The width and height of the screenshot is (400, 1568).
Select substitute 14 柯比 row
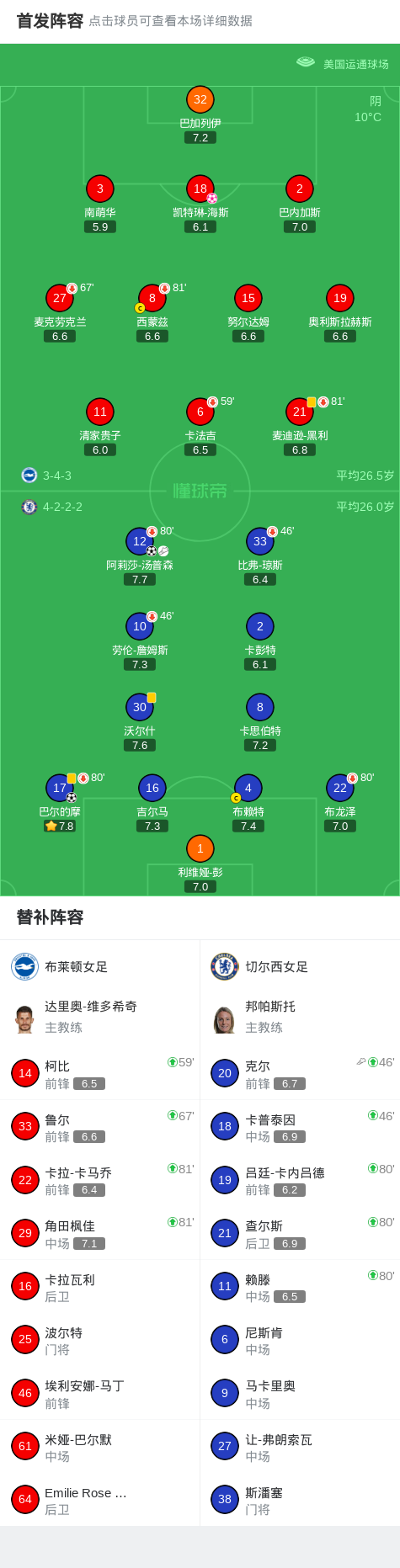pos(100,1073)
